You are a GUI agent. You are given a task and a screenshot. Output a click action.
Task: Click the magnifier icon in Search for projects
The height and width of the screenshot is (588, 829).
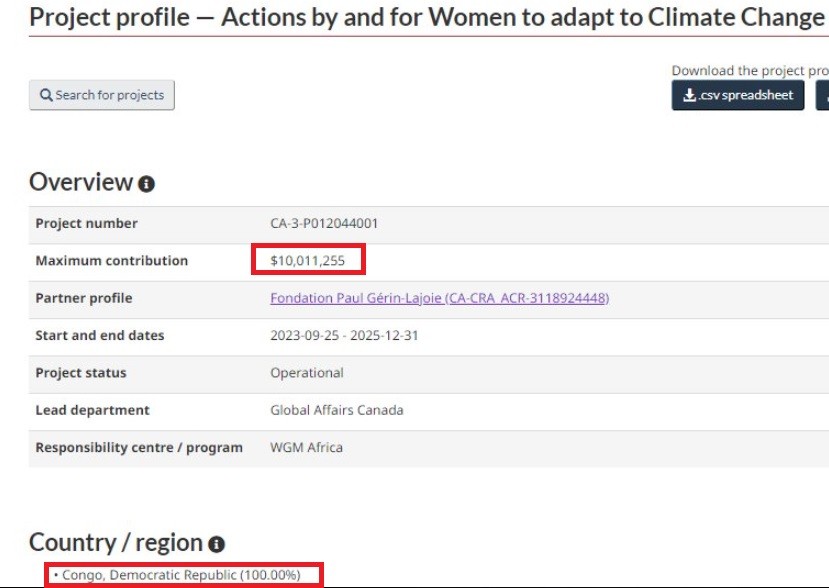point(46,95)
